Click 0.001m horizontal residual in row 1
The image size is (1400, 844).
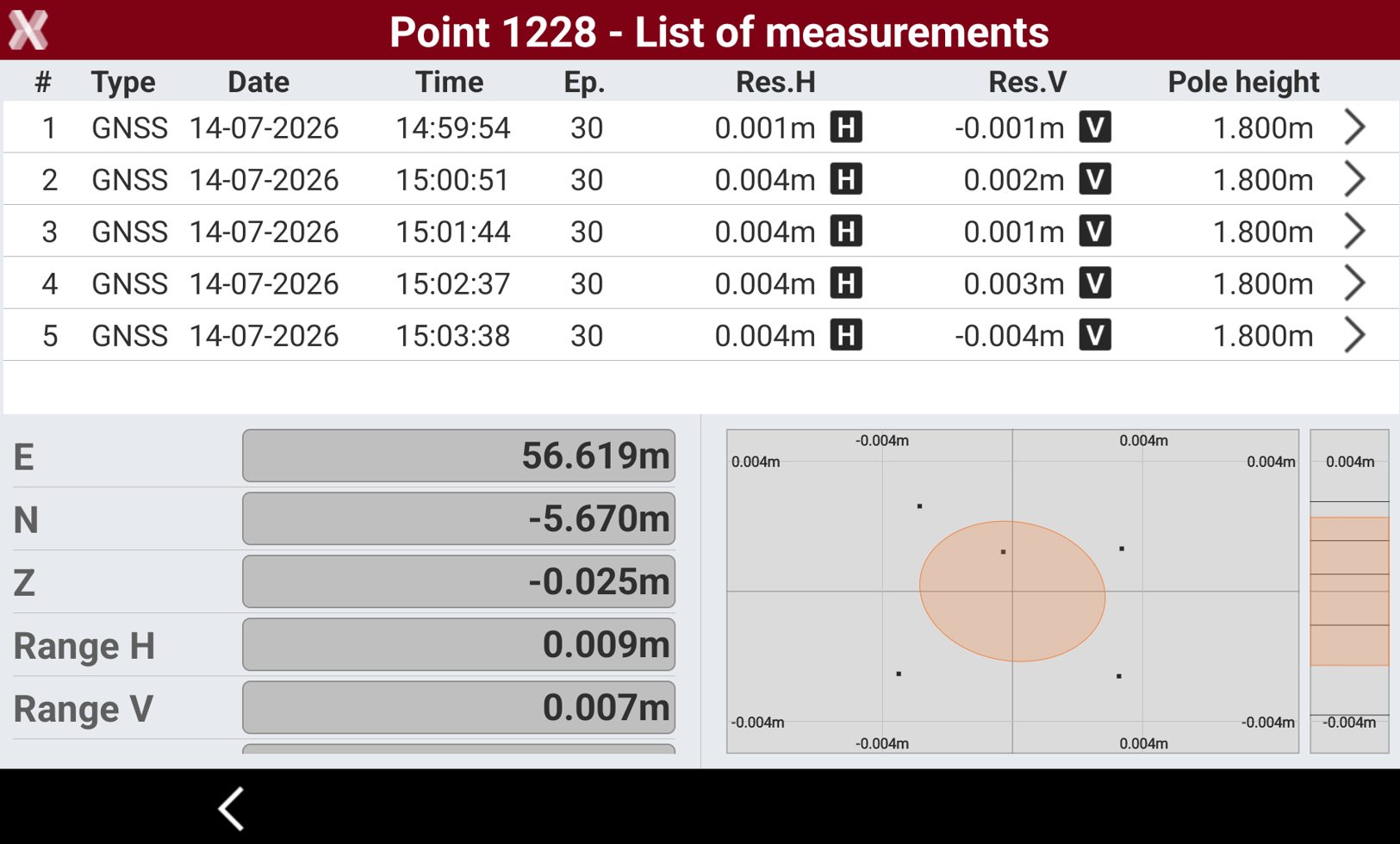[x=765, y=127]
